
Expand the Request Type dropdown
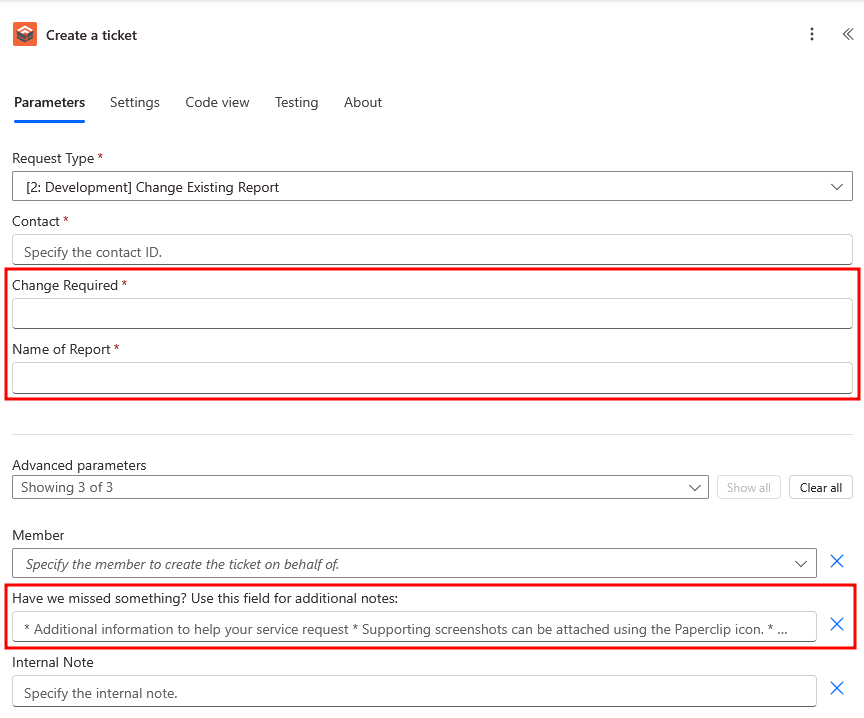click(837, 187)
